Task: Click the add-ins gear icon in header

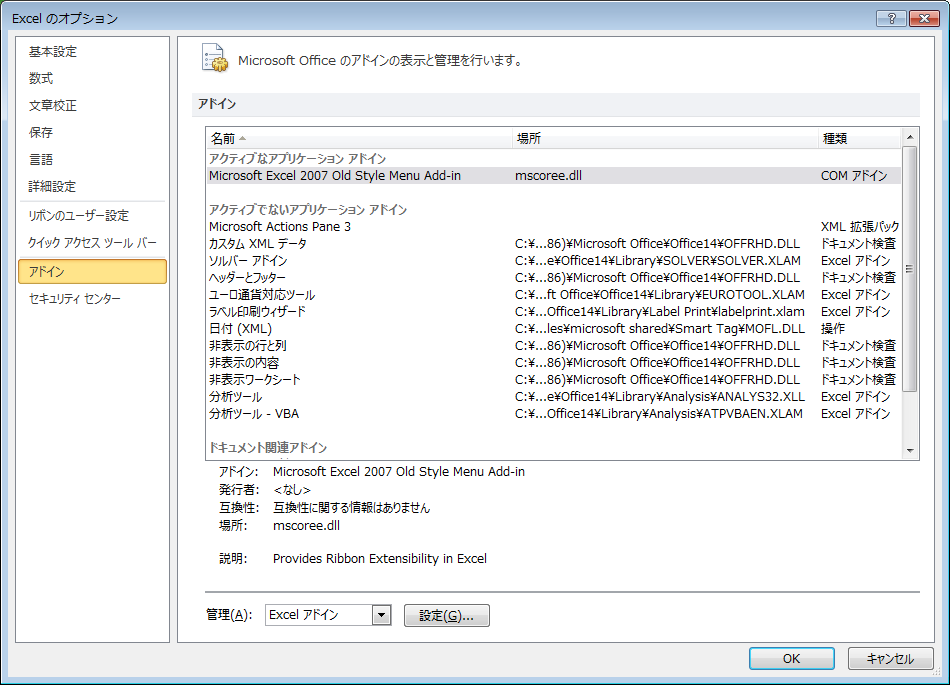Action: pyautogui.click(x=214, y=58)
